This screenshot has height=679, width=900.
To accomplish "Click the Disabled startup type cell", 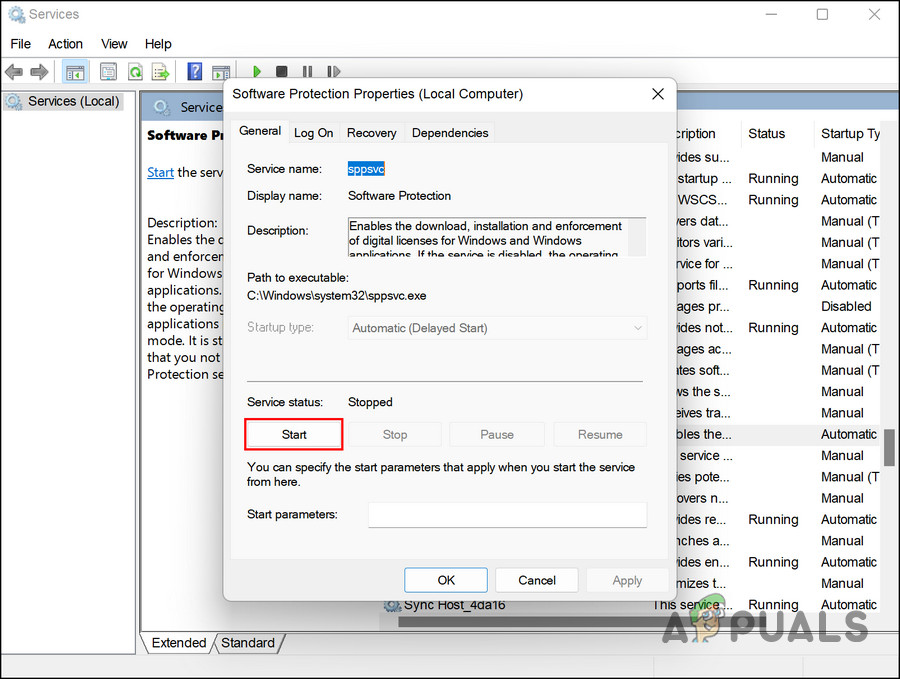I will pyautogui.click(x=846, y=306).
